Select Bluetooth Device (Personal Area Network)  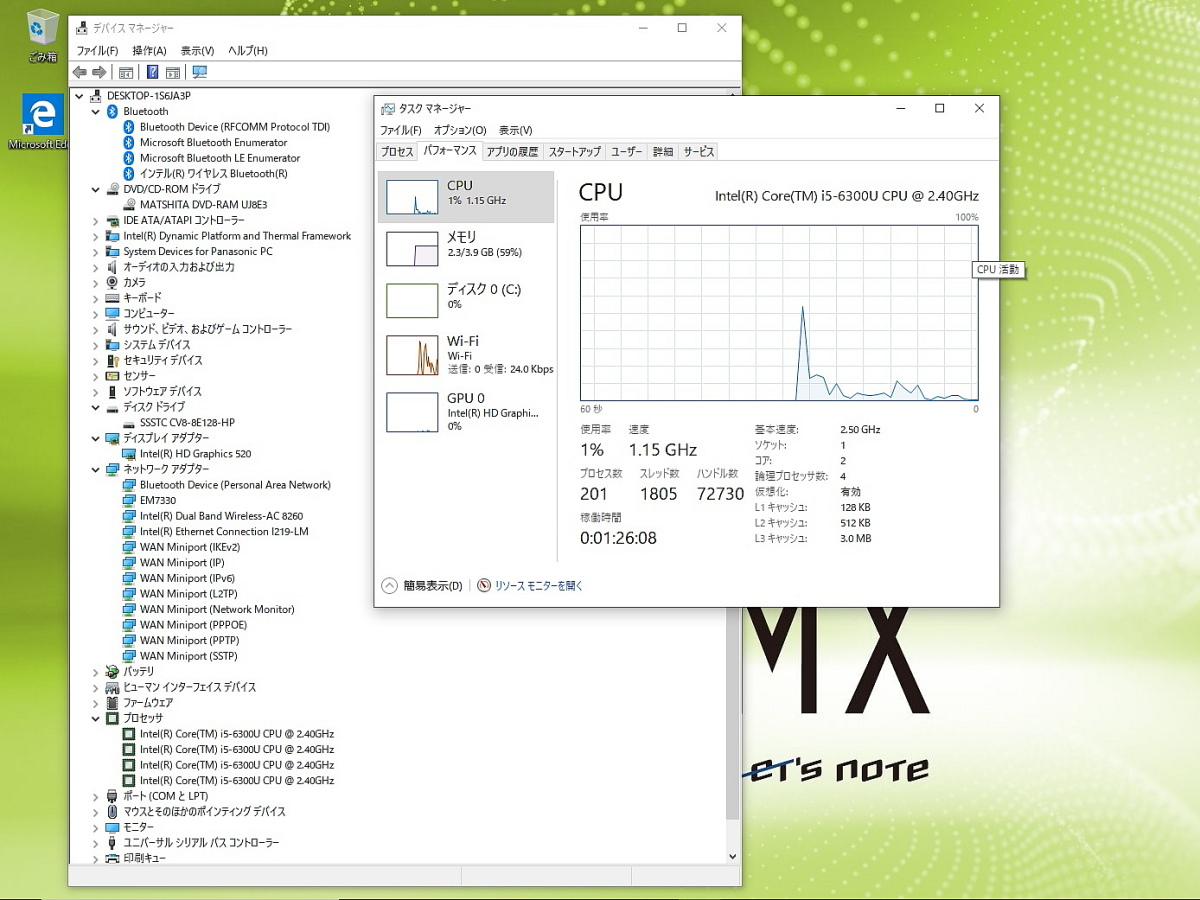coord(235,485)
